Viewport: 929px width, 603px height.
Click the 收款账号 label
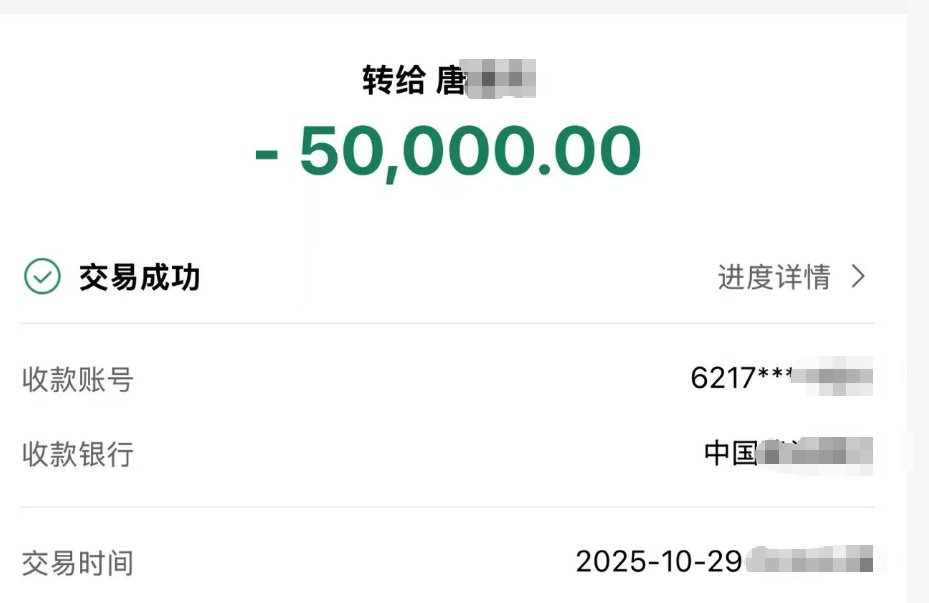[x=77, y=380]
